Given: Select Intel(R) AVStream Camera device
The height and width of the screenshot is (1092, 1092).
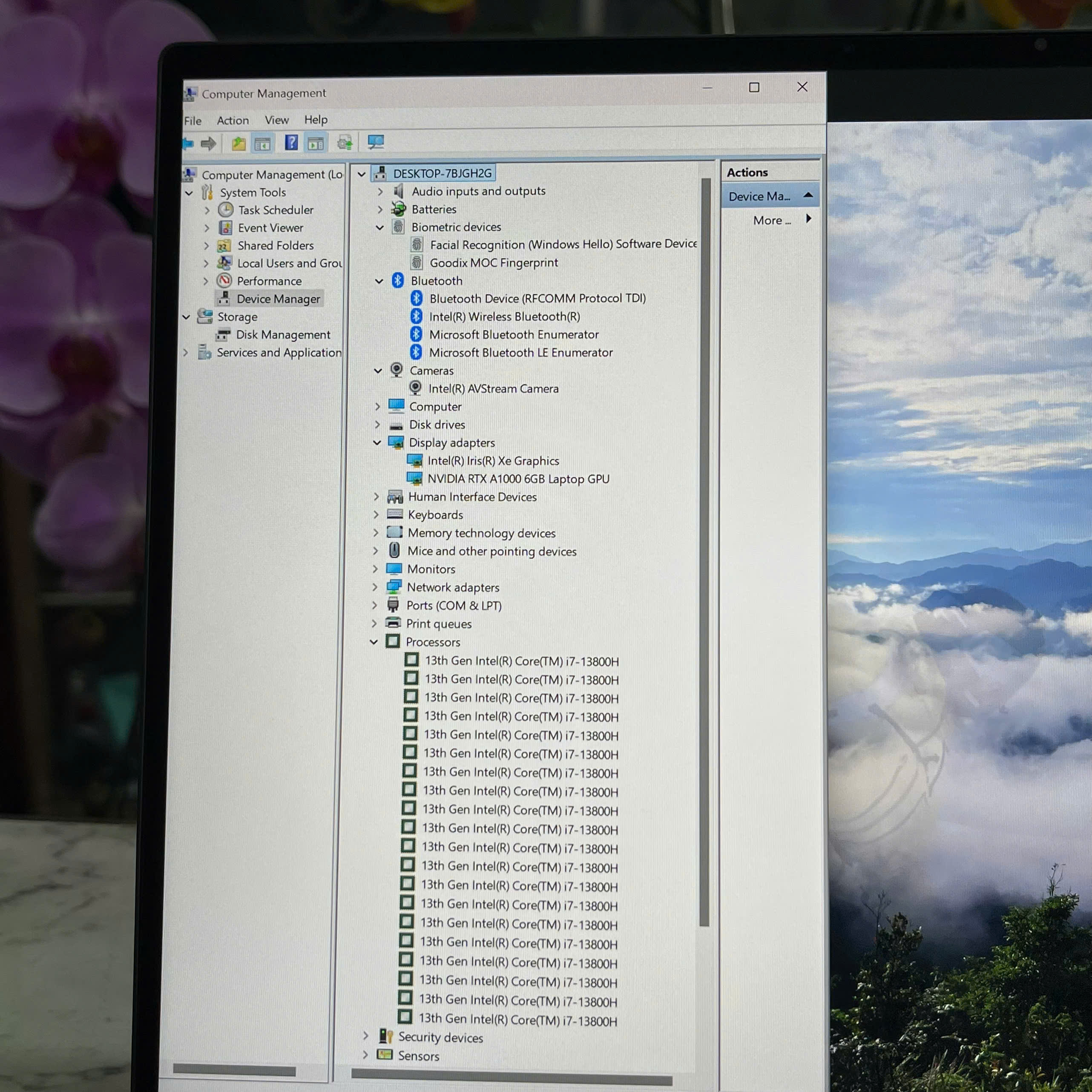Looking at the screenshot, I should pyautogui.click(x=494, y=388).
